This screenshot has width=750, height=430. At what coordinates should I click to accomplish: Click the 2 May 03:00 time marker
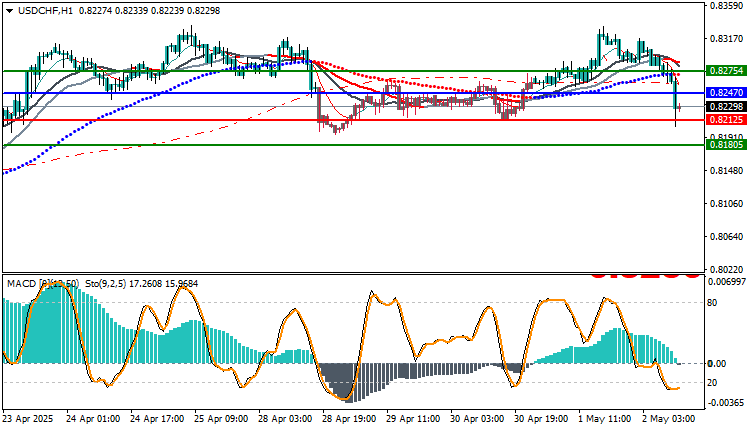(669, 419)
